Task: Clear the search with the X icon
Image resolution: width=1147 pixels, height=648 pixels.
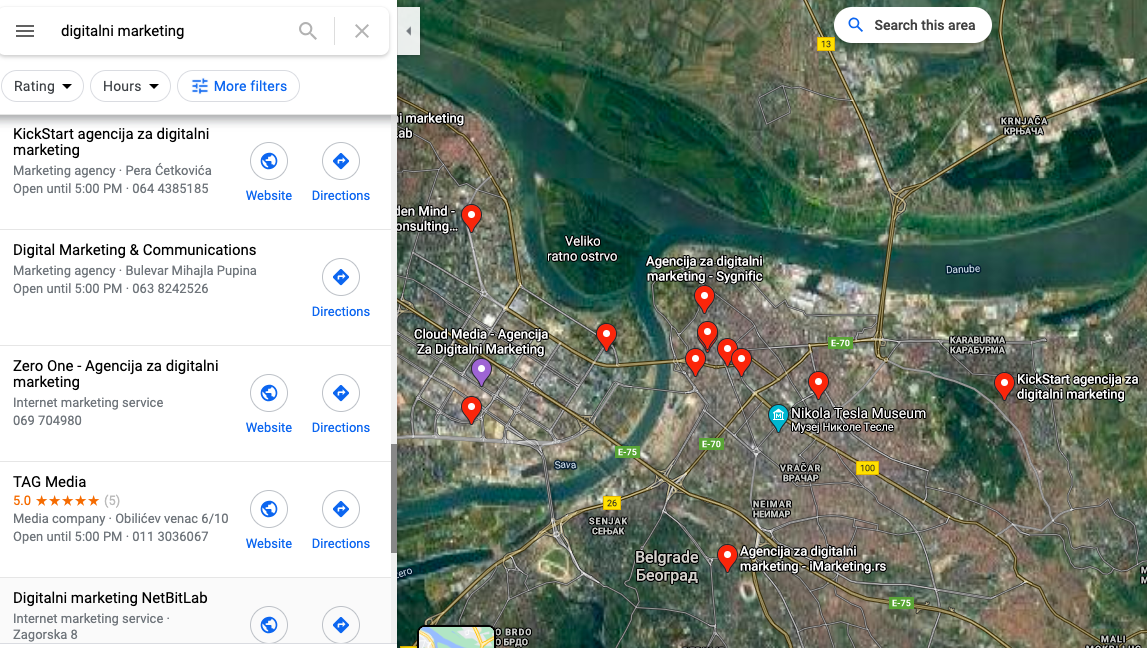Action: click(361, 31)
